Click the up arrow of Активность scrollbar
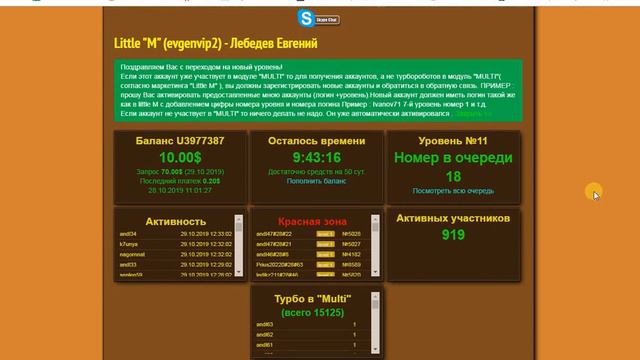This screenshot has width=640, height=360. point(239,219)
